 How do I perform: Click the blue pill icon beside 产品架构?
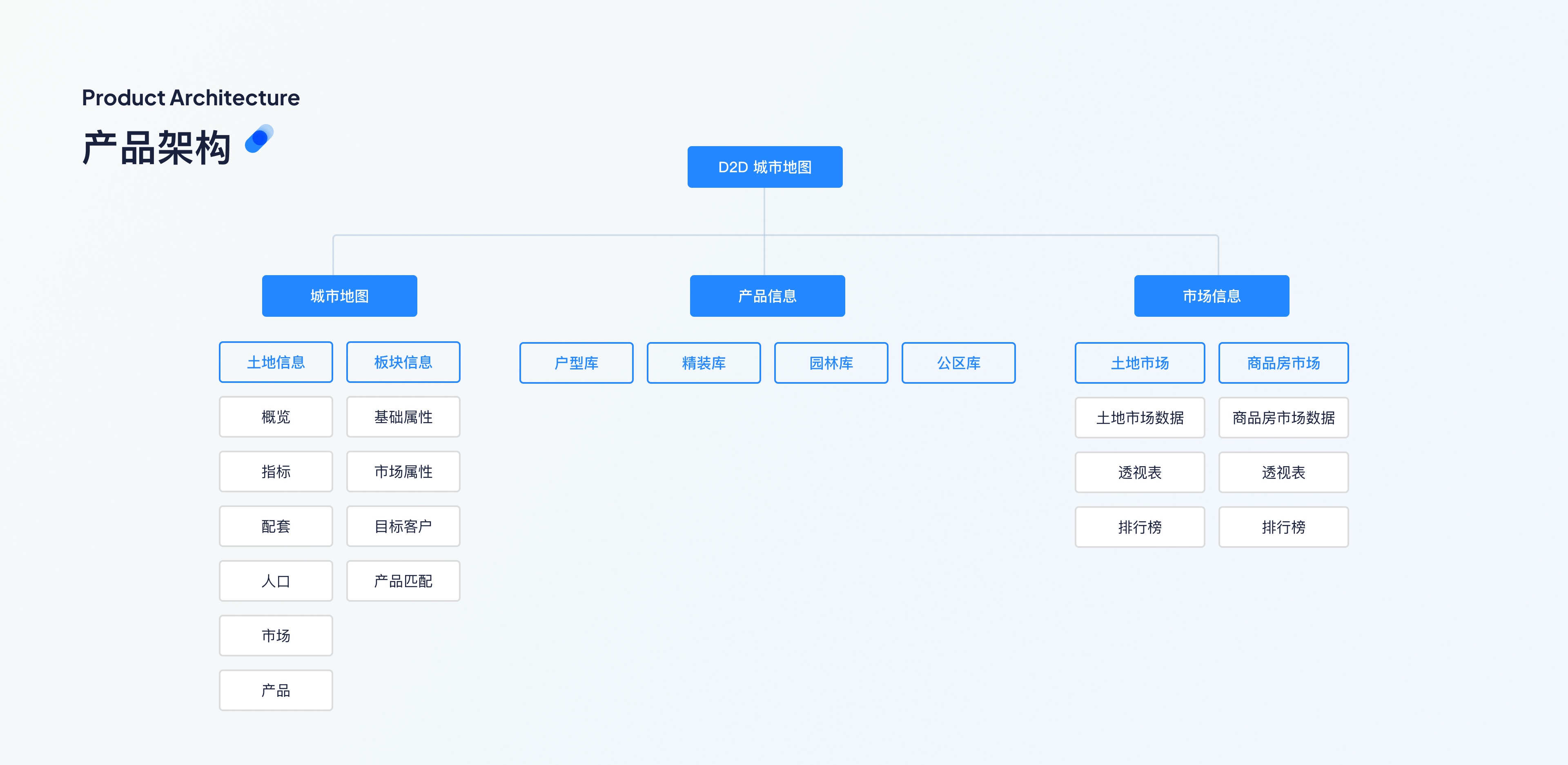coord(259,139)
